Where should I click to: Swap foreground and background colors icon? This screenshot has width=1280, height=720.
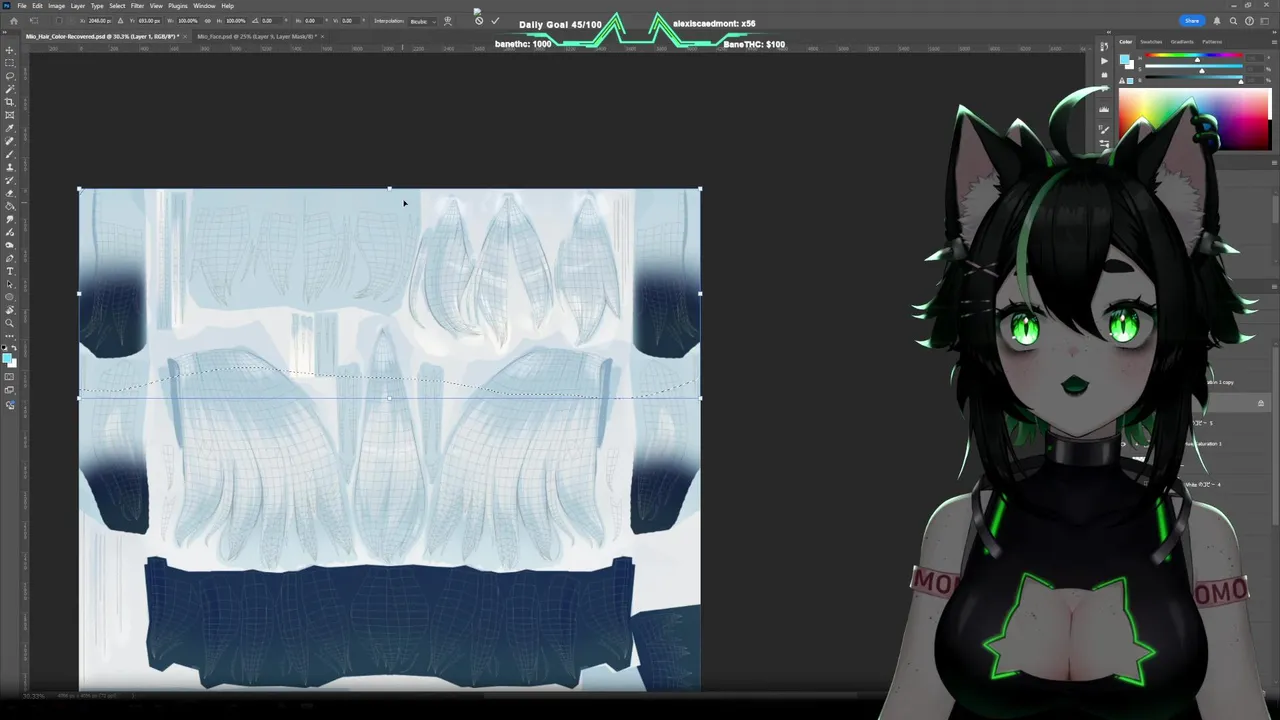[14, 347]
